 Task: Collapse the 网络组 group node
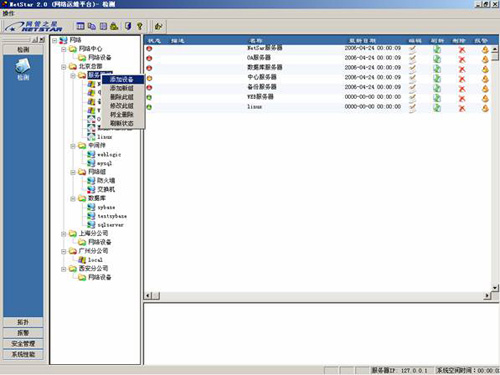(73, 172)
